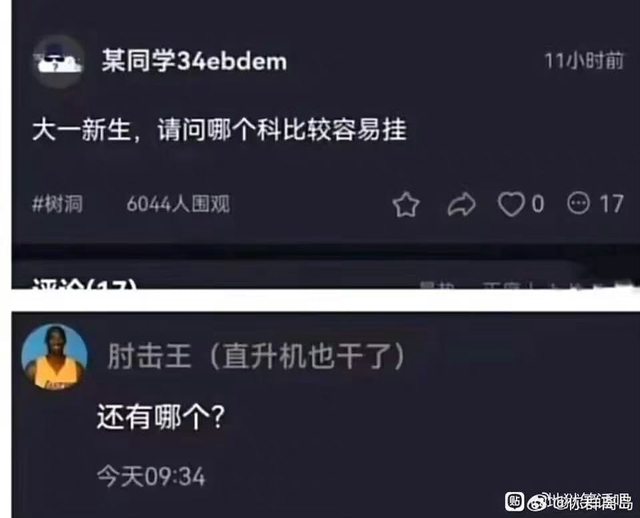Open commenter name 肘击王（直升机也干了）
640x518 pixels.
click(257, 357)
